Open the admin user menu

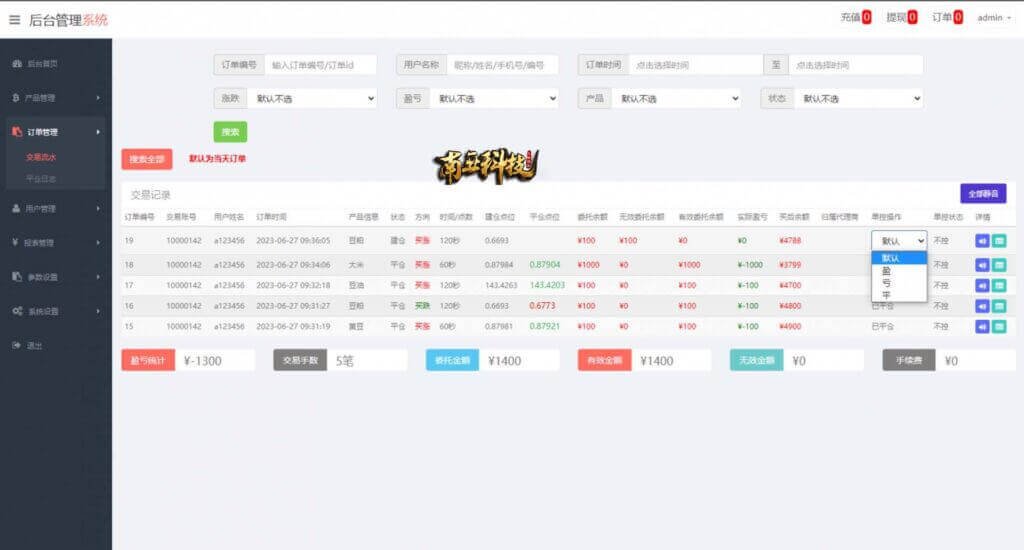click(x=993, y=18)
